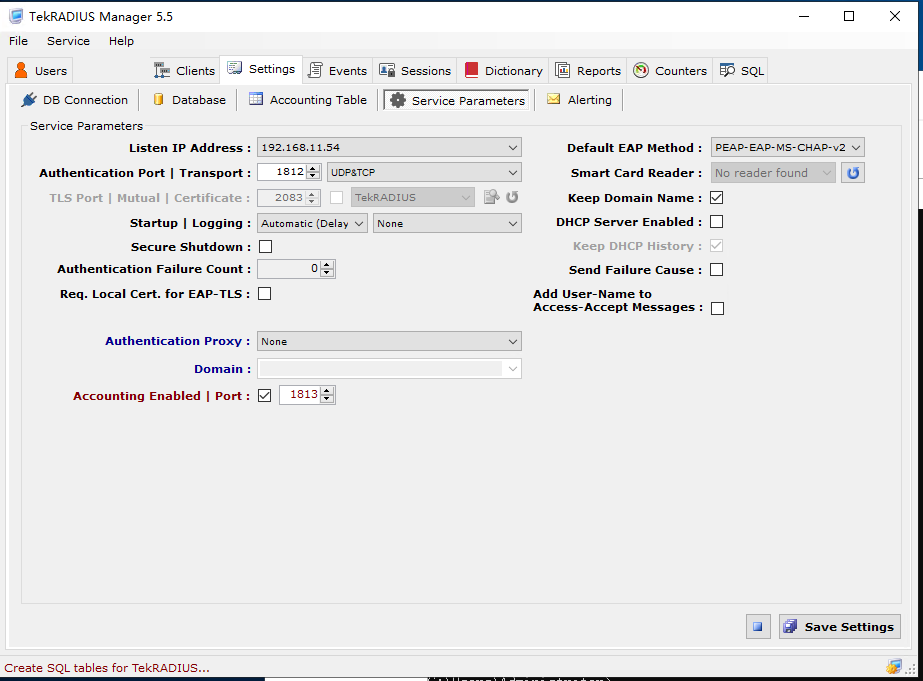The height and width of the screenshot is (681, 923).
Task: Decrease the Authentication Failure Count
Action: point(327,273)
